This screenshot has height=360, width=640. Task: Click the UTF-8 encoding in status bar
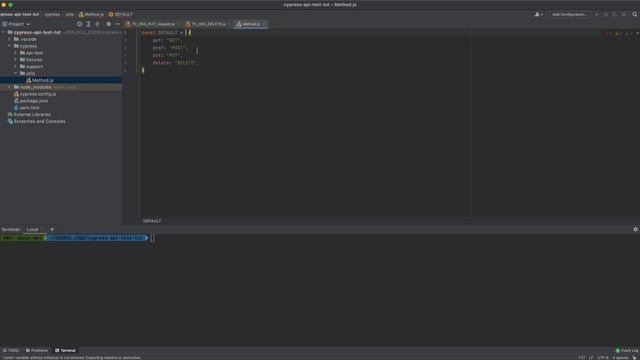[x=603, y=358]
